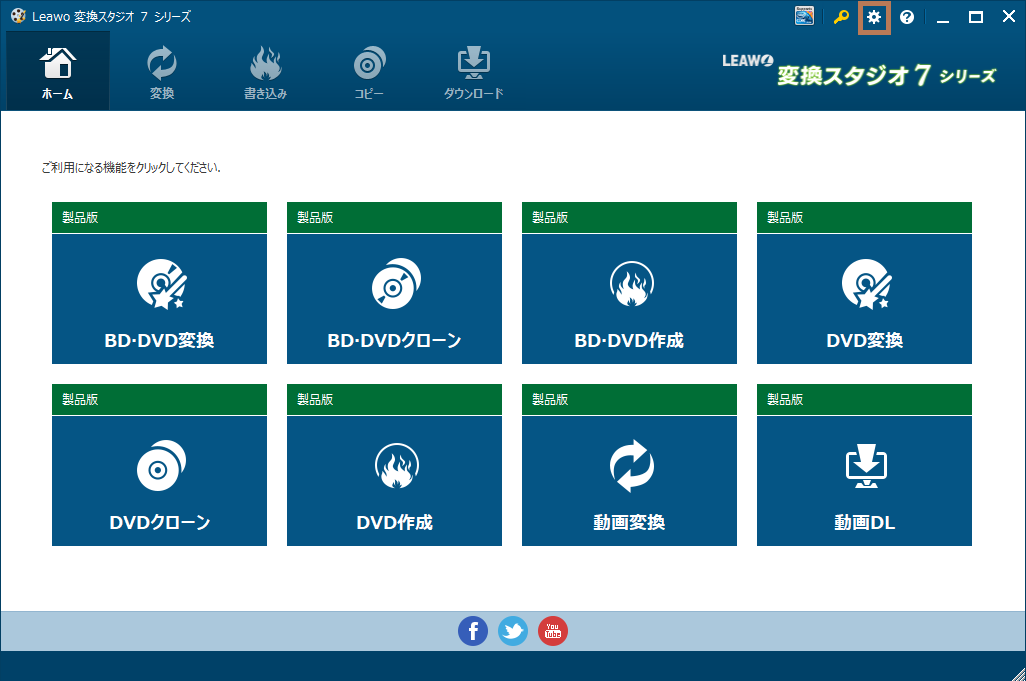Go to the コピー tab
The image size is (1026, 681).
click(x=369, y=73)
